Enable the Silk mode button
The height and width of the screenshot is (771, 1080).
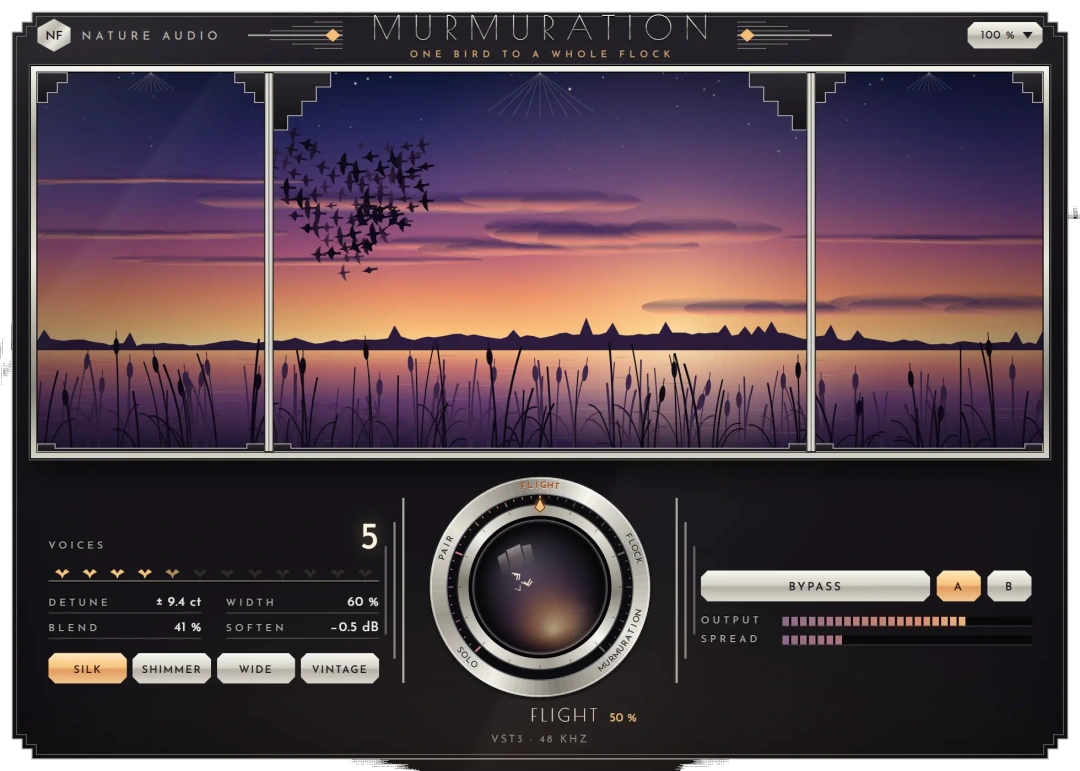tap(87, 668)
